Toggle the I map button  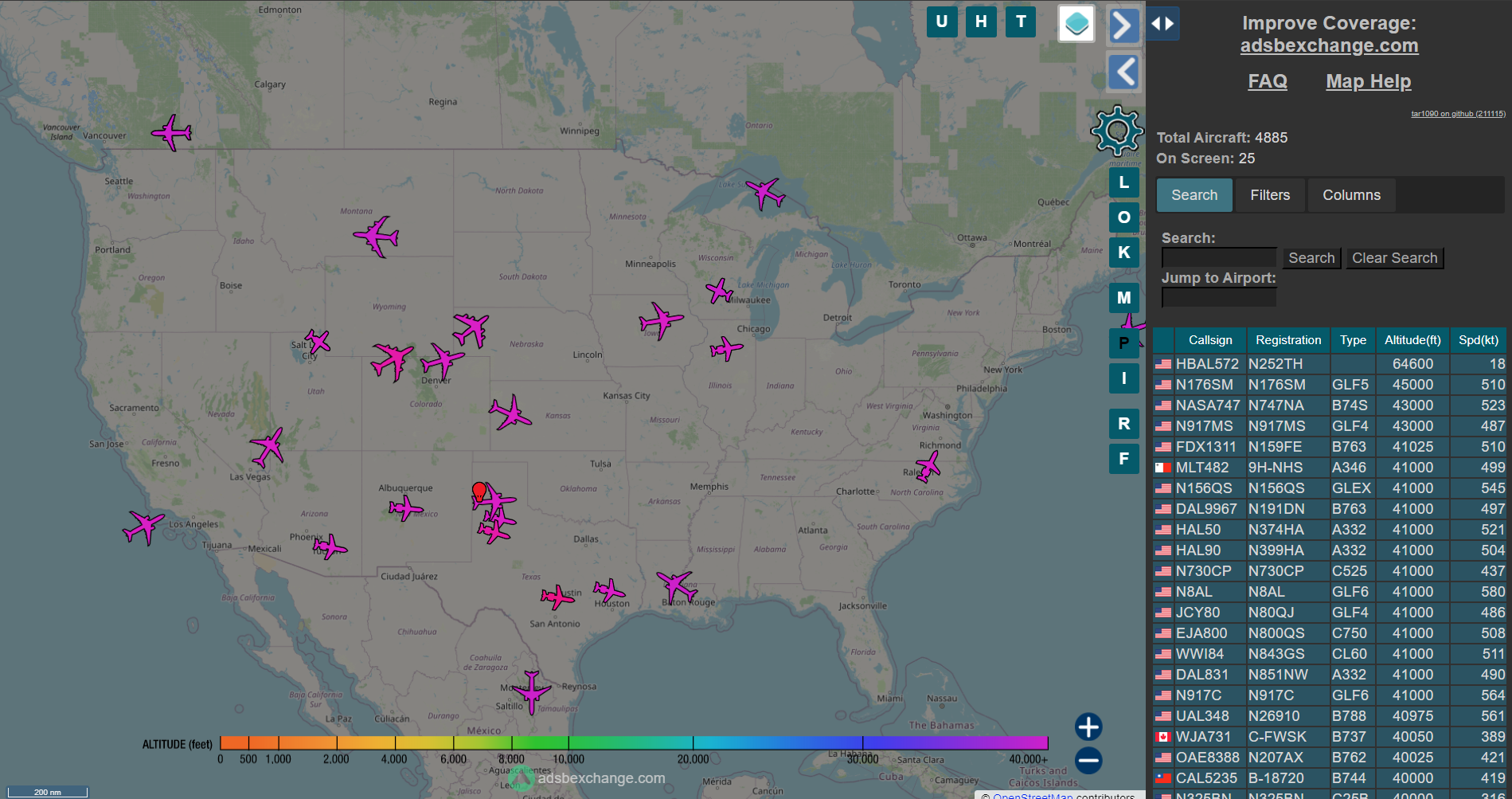pyautogui.click(x=1124, y=378)
